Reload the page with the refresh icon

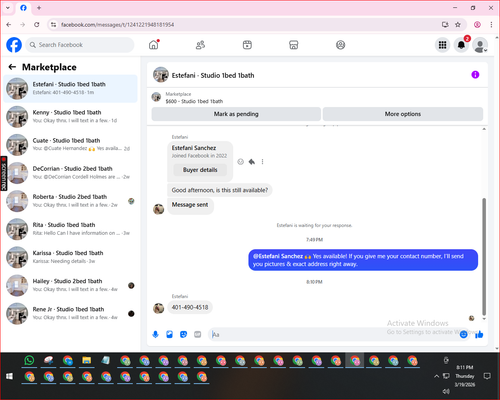pyautogui.click(x=37, y=25)
